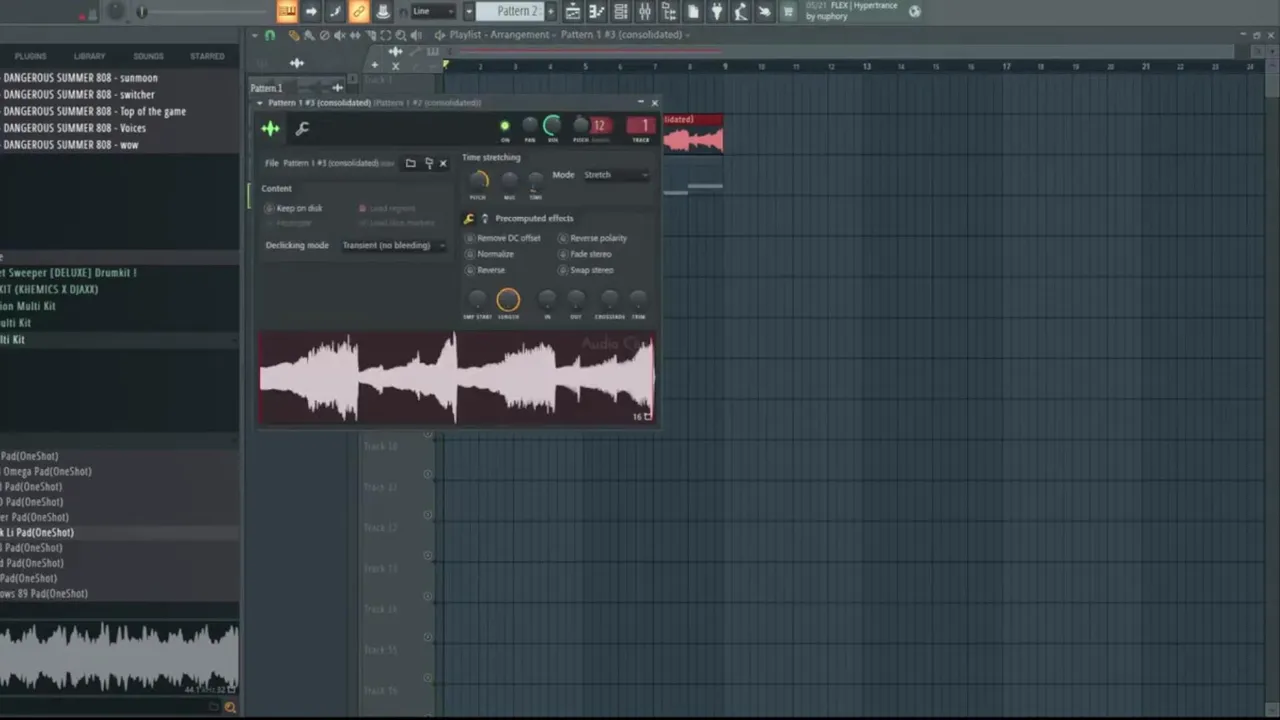The image size is (1280, 720).
Task: Switch to the SOUNDS browser tab
Action: pos(148,56)
